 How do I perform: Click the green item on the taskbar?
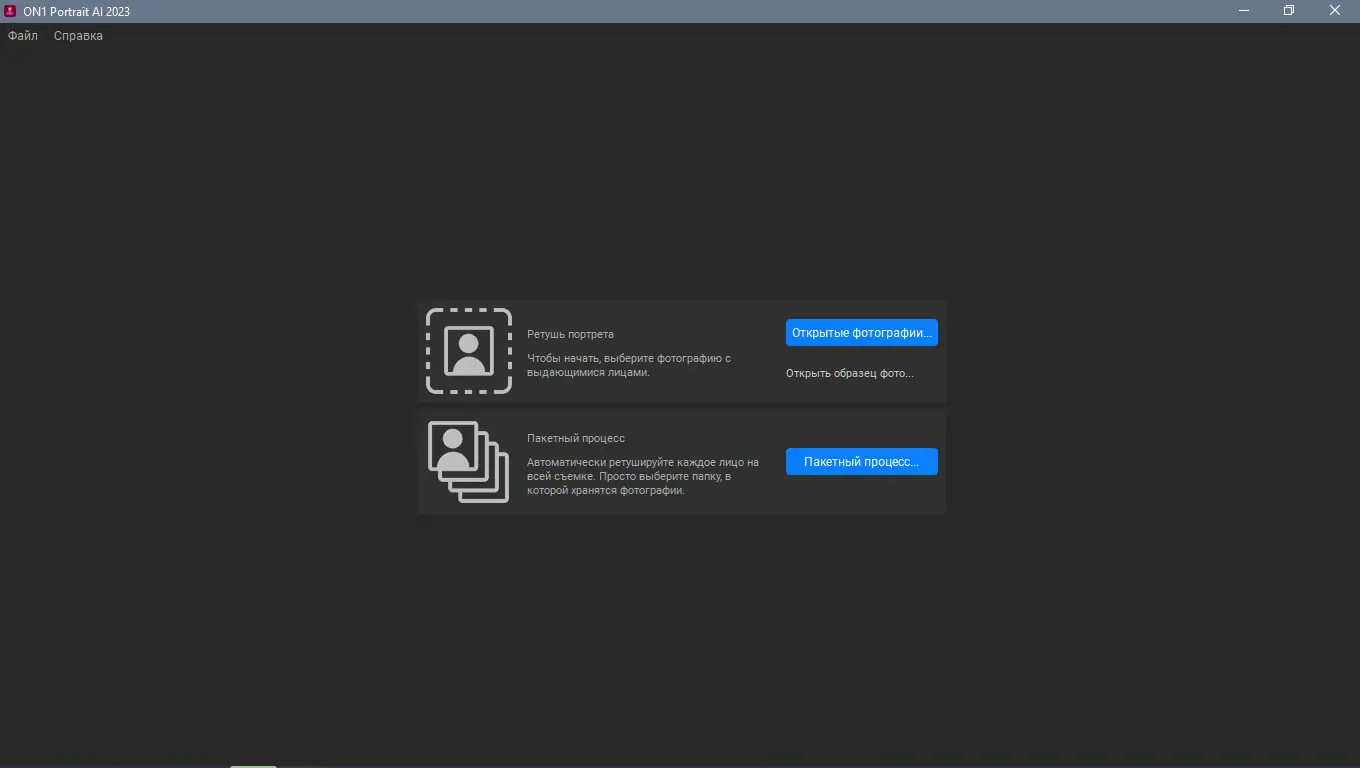(252, 766)
